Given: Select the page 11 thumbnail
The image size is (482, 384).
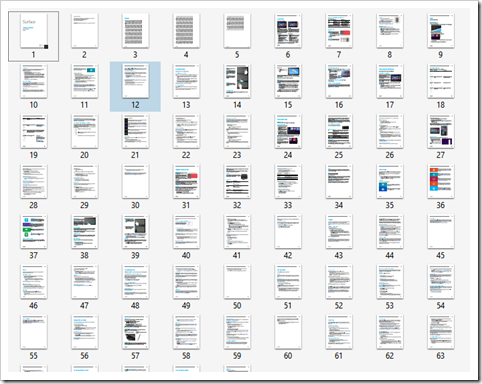Looking at the screenshot, I should 85,81.
